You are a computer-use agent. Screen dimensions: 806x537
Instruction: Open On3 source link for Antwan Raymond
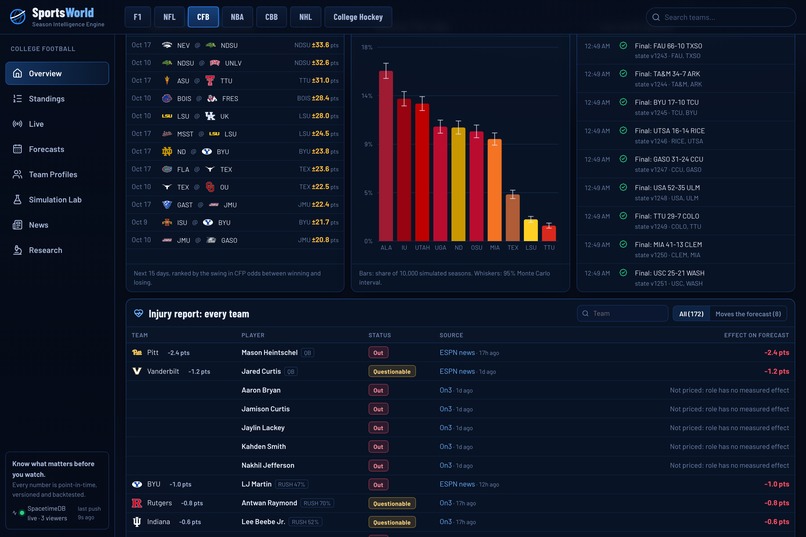446,503
